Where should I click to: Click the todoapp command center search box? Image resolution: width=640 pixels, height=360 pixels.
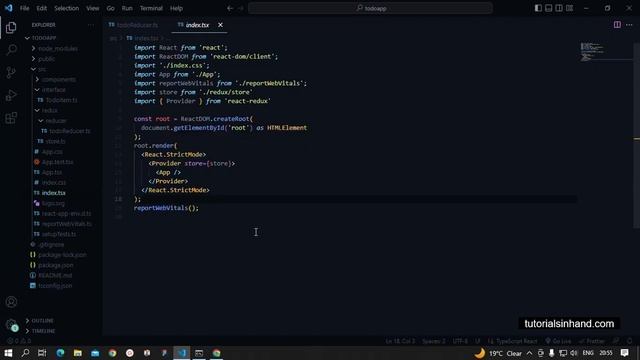coord(370,8)
